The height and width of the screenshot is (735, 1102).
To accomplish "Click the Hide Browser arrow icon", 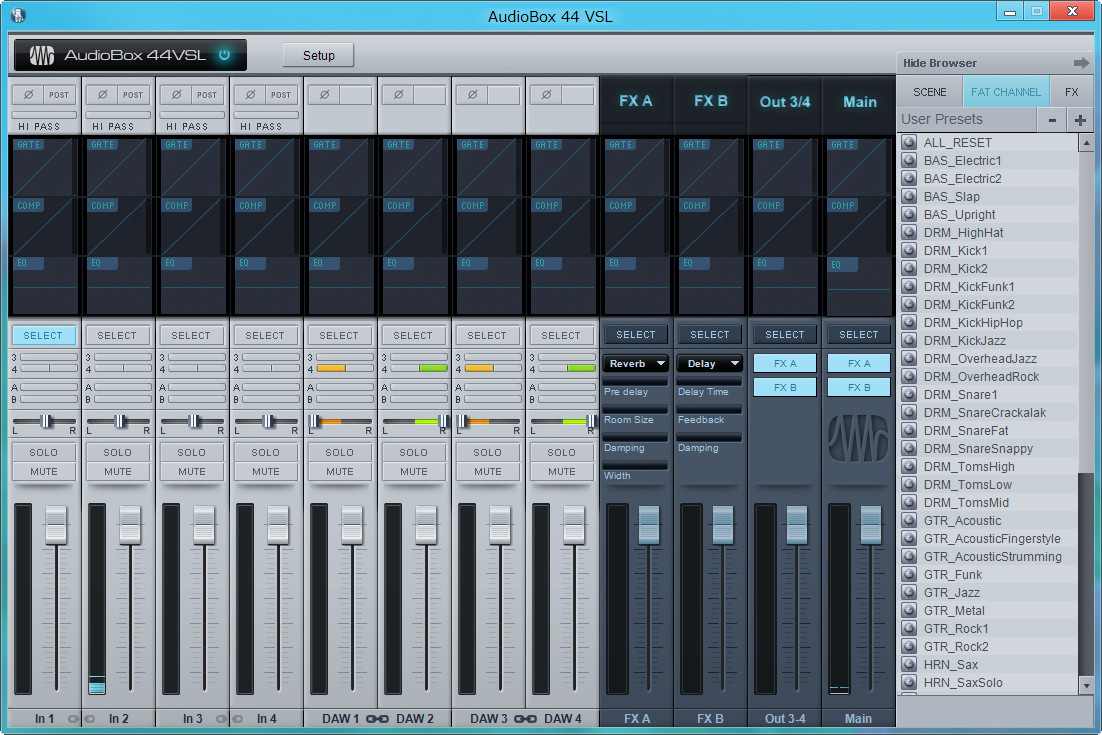I will (1082, 63).
